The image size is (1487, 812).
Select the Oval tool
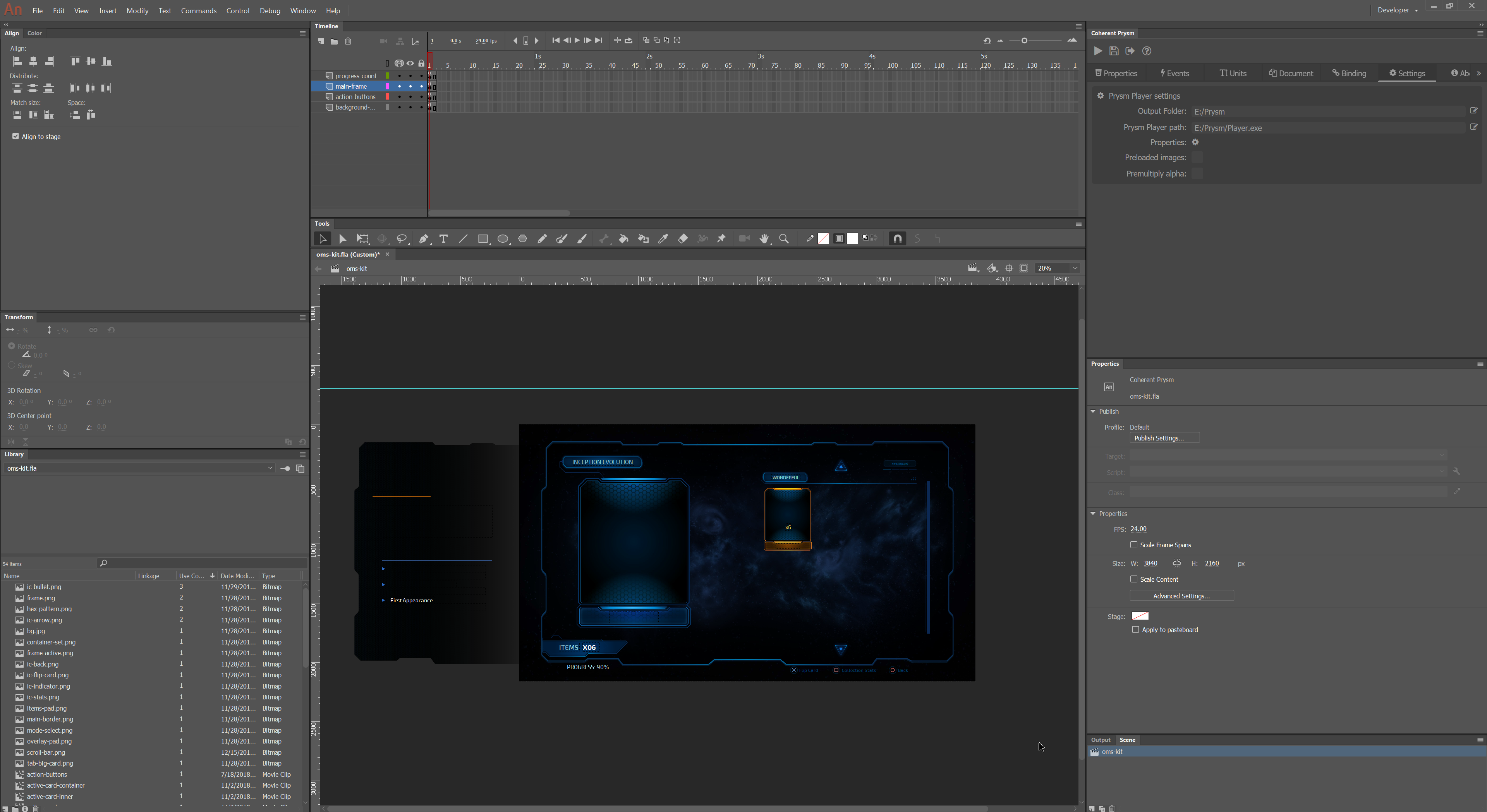coord(503,238)
